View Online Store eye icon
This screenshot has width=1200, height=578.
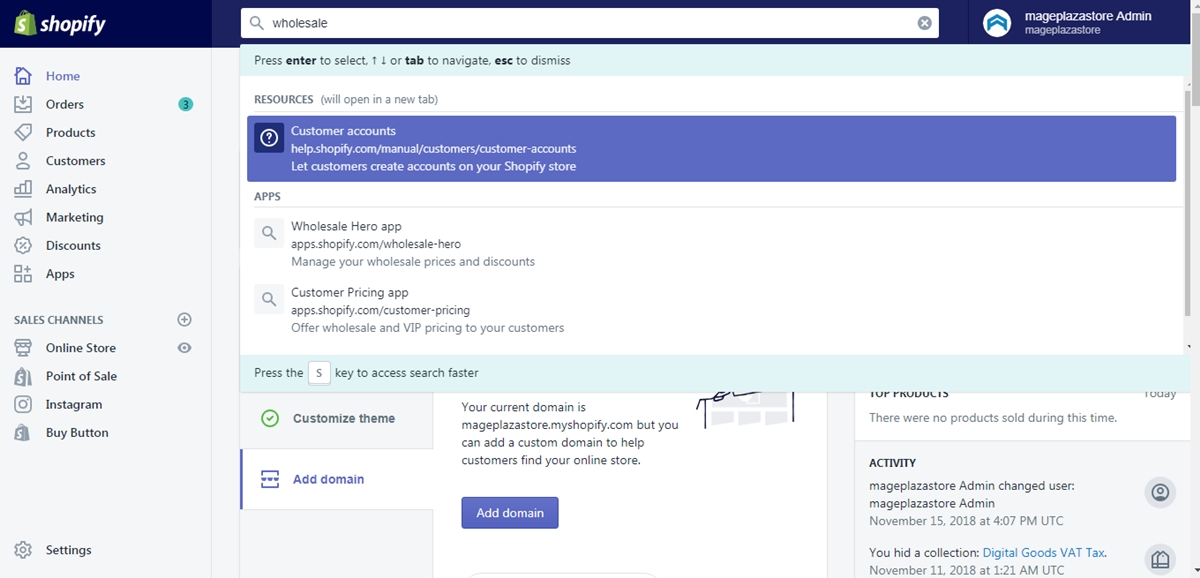(x=184, y=348)
